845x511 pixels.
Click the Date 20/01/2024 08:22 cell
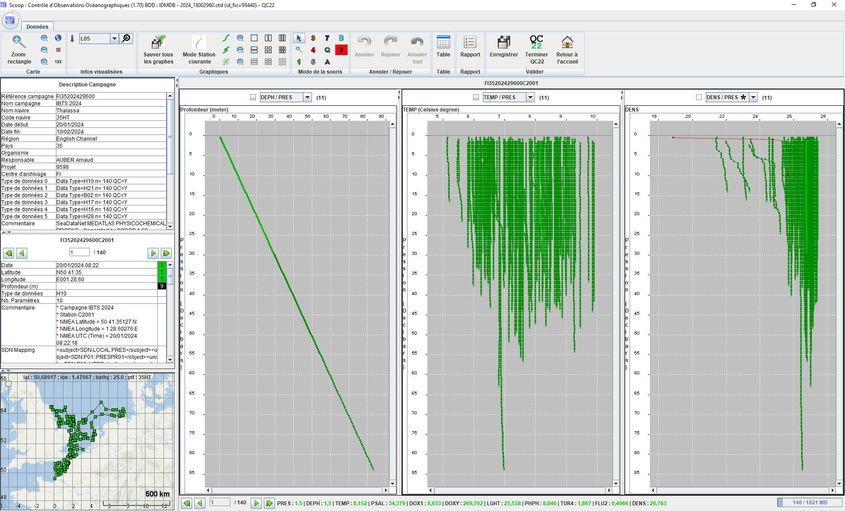click(x=106, y=266)
